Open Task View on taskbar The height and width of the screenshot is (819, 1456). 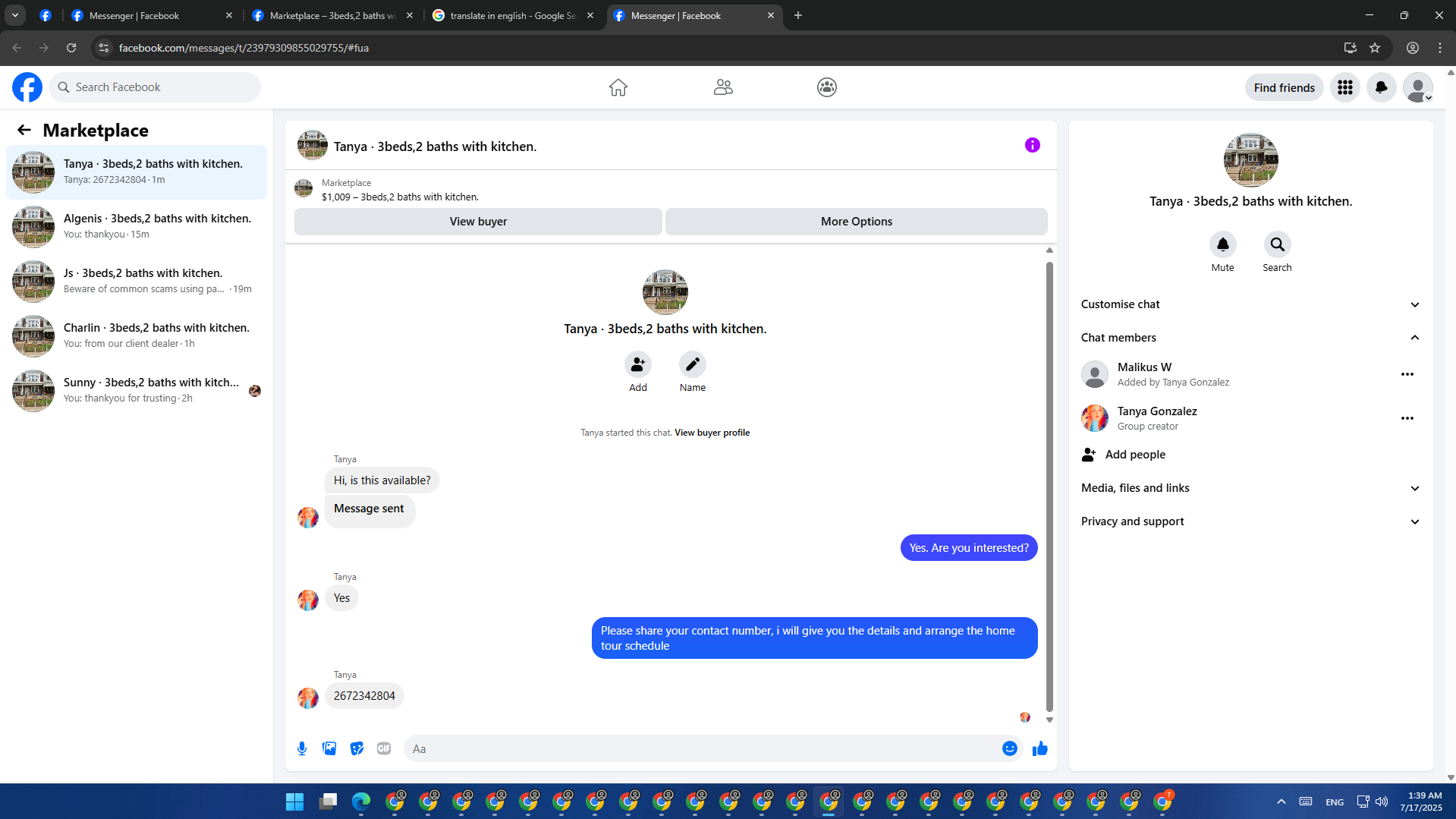coord(328,802)
